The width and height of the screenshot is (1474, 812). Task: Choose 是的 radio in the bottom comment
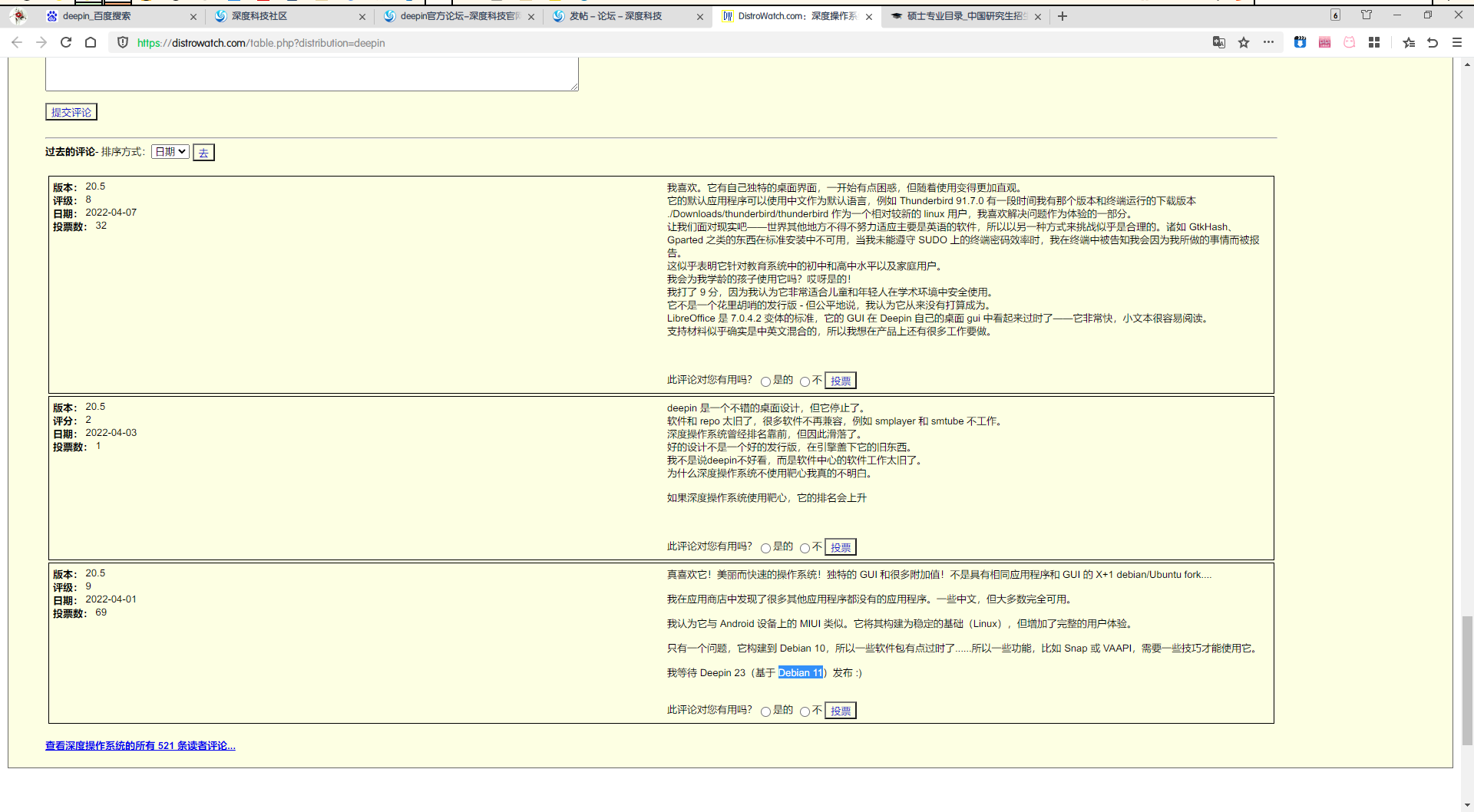click(x=765, y=711)
